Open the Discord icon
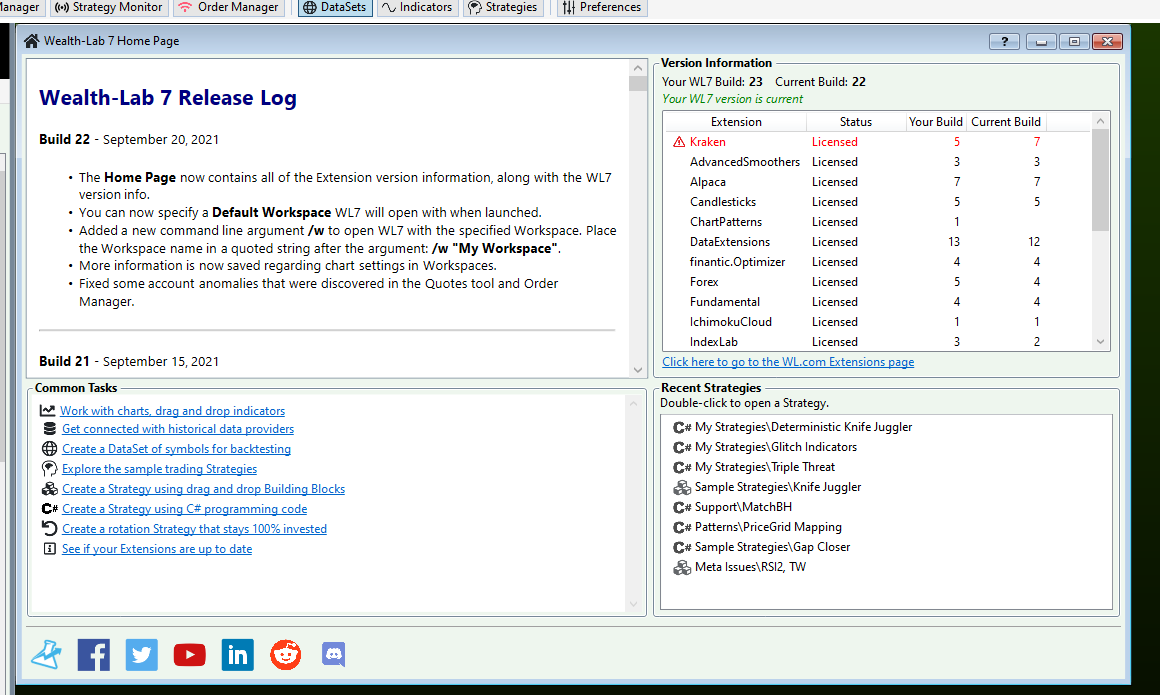1160x695 pixels. 333,655
